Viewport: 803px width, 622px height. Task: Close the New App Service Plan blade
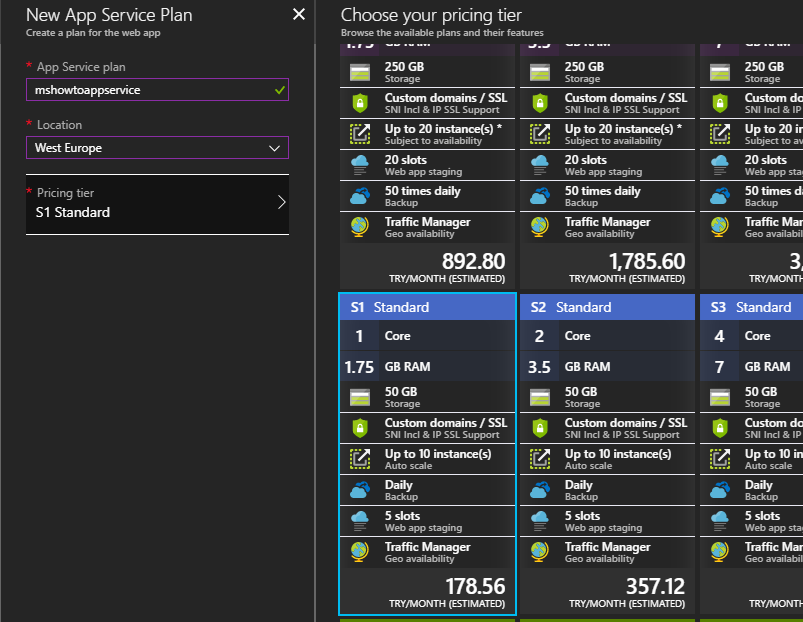tap(299, 14)
